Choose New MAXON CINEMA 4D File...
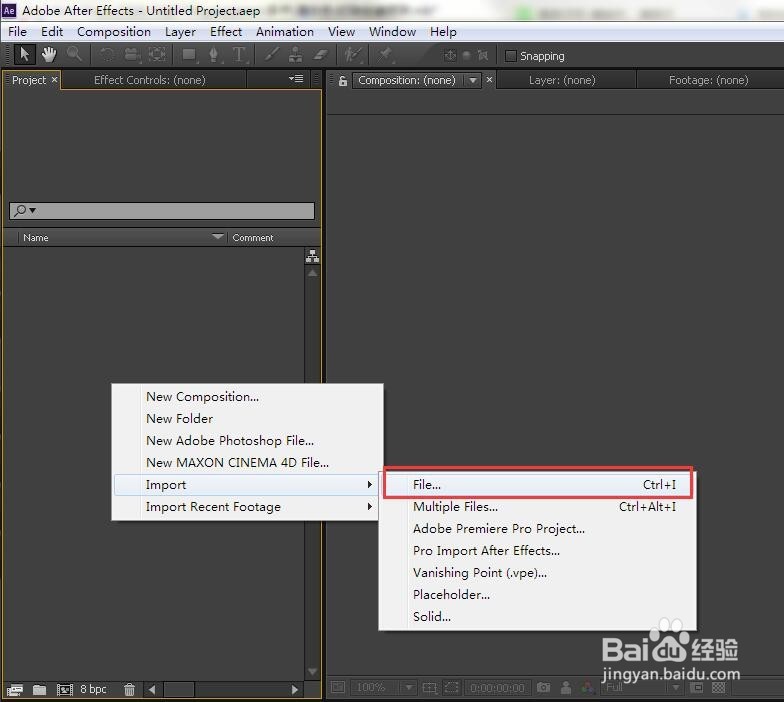784x702 pixels. [248, 462]
